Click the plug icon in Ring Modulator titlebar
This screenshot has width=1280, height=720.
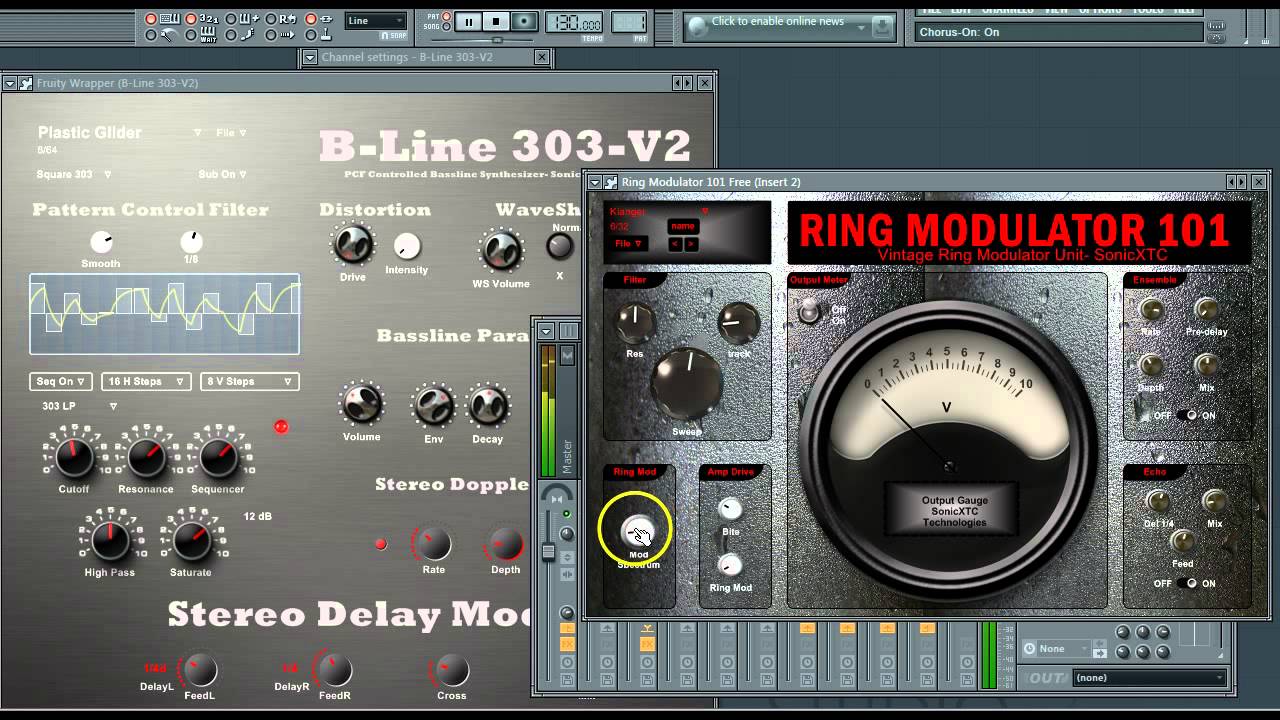611,182
